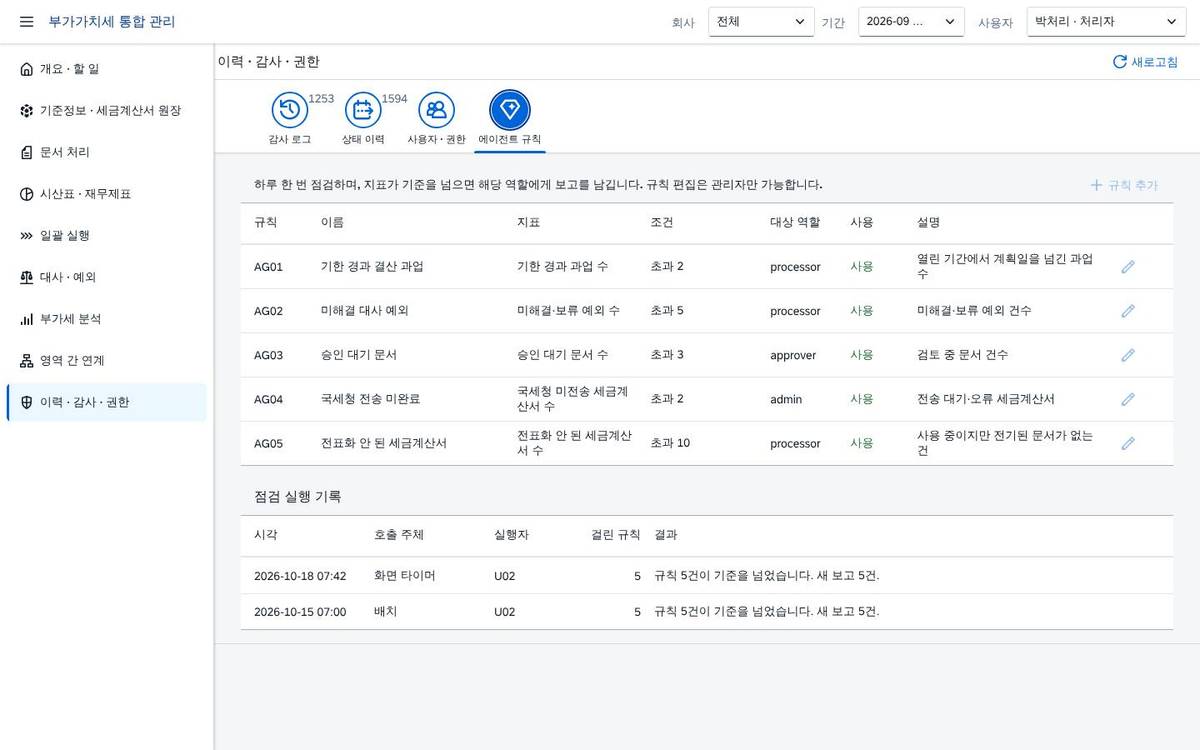1200x750 pixels.
Task: Click the 상태 이력 calendar icon
Action: tap(363, 110)
